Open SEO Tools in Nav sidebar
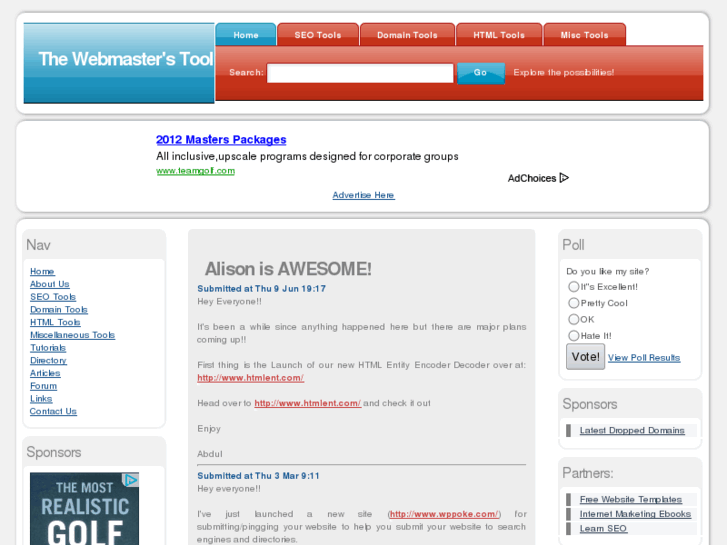727x545 pixels. point(53,297)
